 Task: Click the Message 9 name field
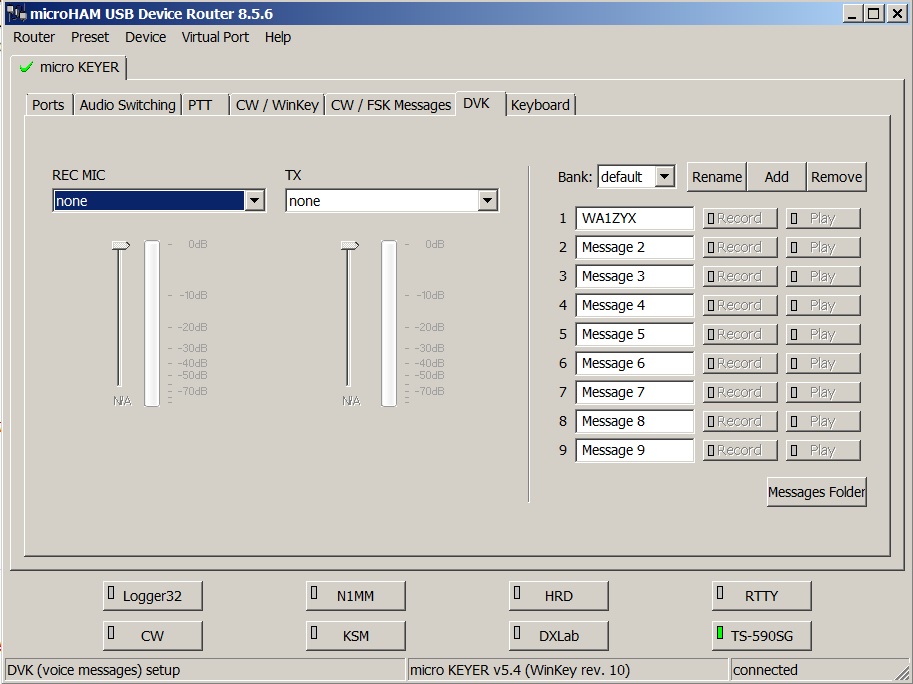634,450
